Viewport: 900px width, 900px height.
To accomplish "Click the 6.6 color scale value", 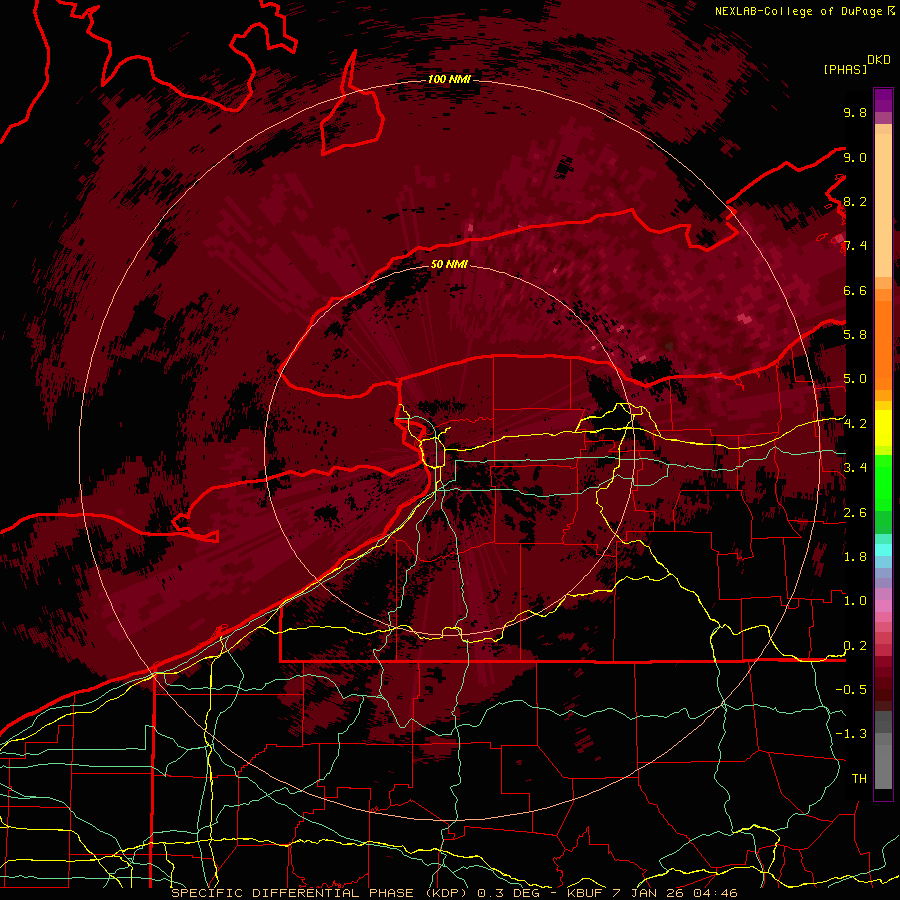I will coord(855,290).
